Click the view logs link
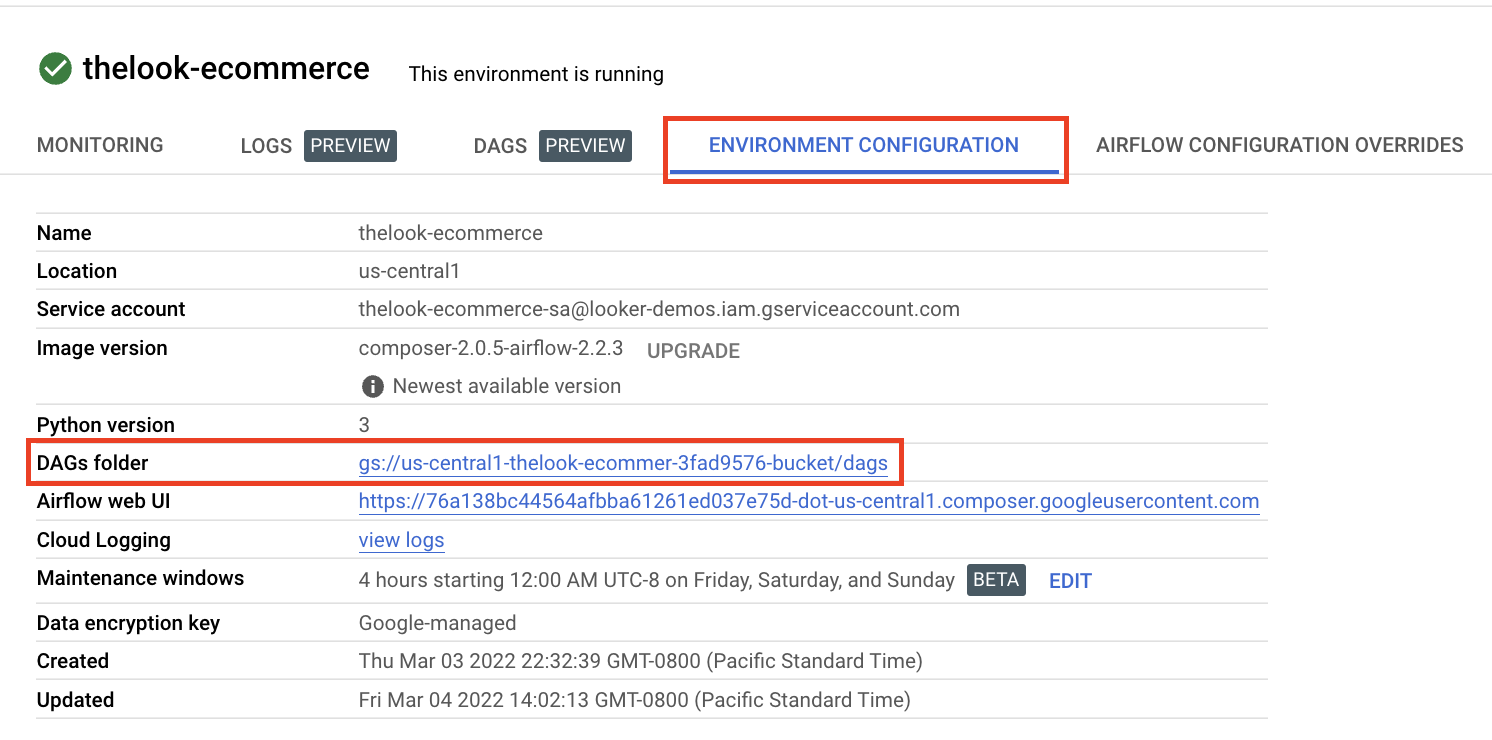 click(x=401, y=540)
